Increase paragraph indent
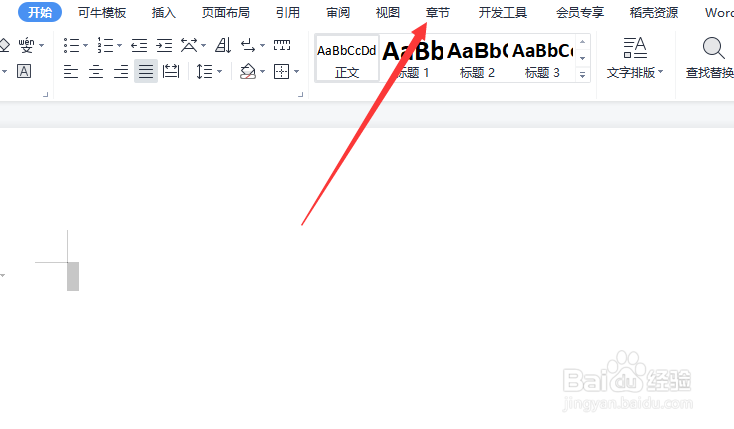The height and width of the screenshot is (429, 734). [x=164, y=45]
